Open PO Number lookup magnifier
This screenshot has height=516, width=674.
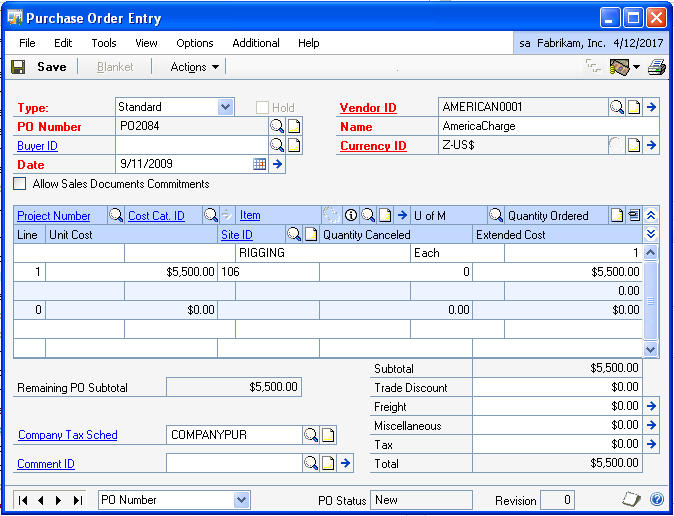pyautogui.click(x=277, y=126)
